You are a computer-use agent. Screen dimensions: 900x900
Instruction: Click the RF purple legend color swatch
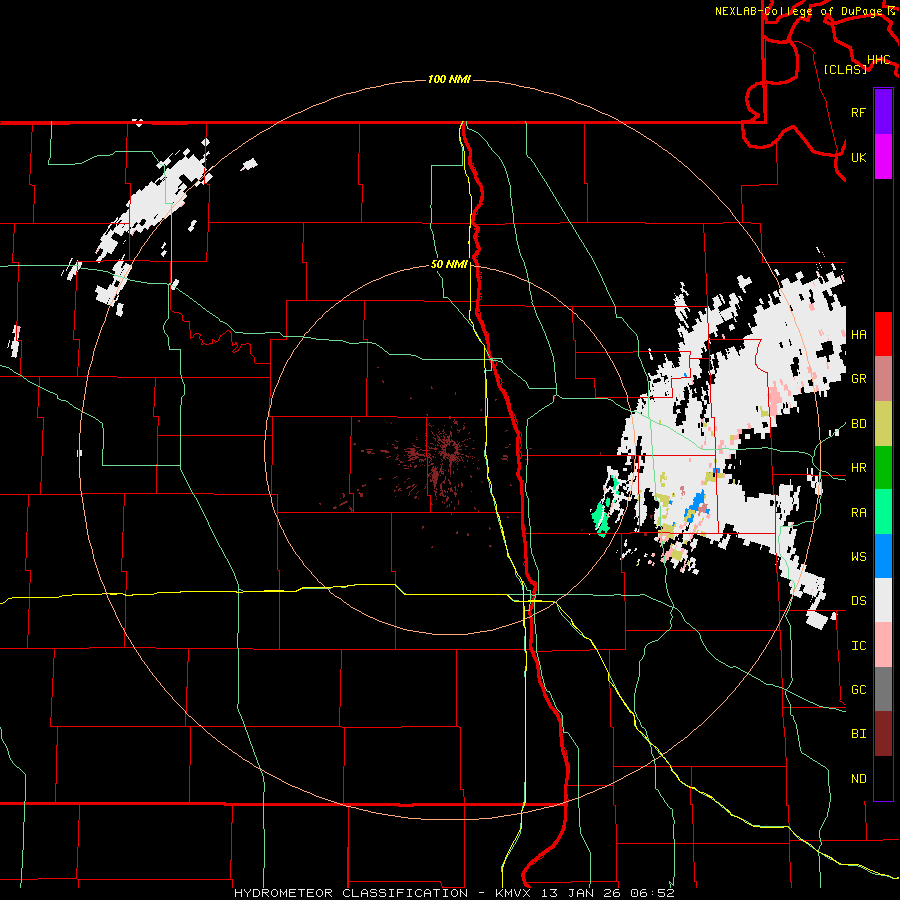(883, 112)
